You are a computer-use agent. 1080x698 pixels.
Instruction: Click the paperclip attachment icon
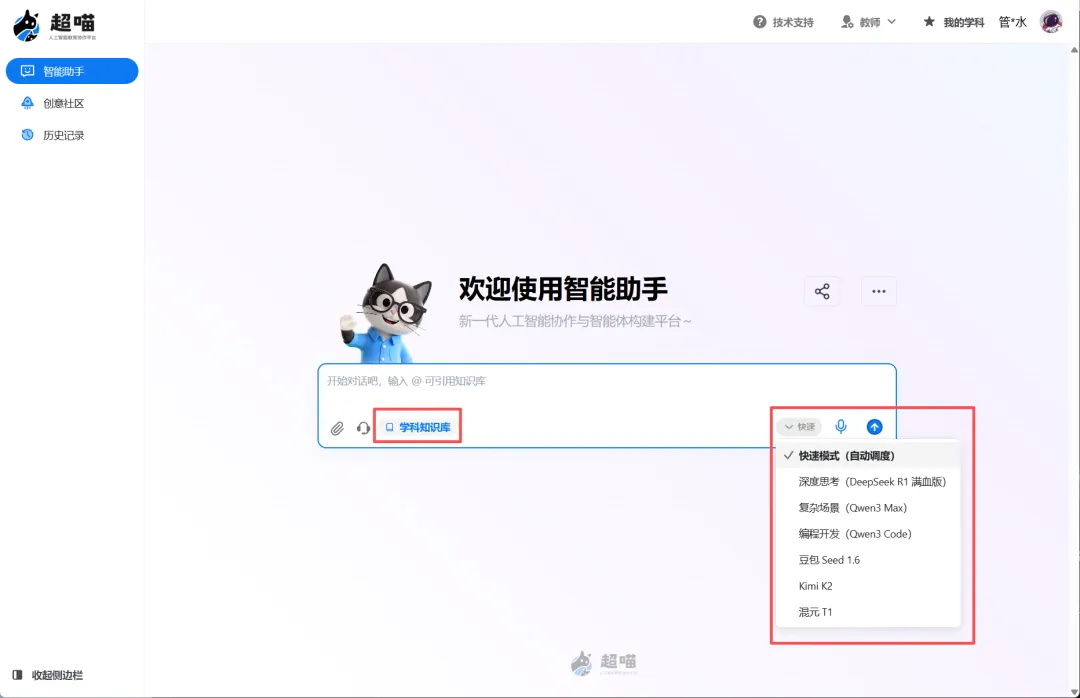[337, 429]
